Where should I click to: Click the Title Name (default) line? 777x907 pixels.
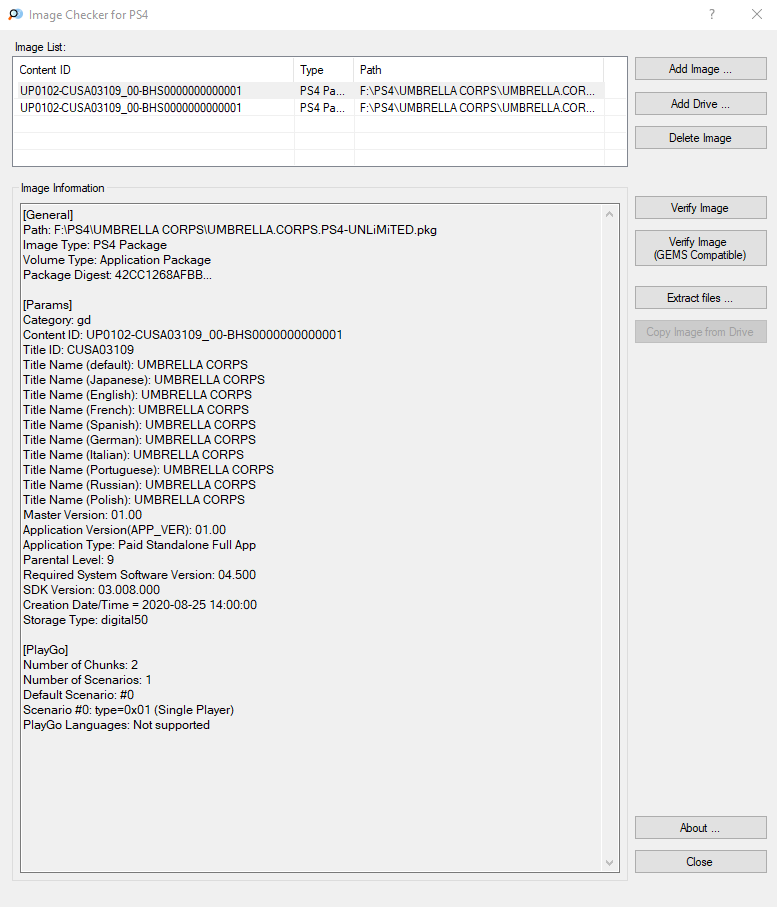[x=135, y=365]
